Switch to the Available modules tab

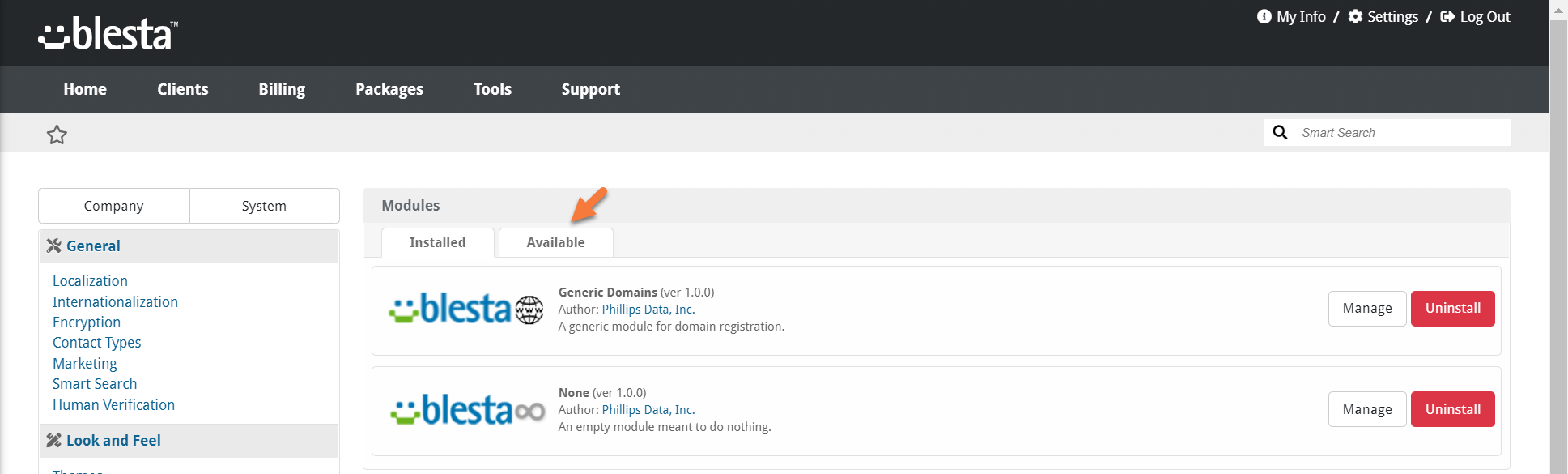[555, 242]
